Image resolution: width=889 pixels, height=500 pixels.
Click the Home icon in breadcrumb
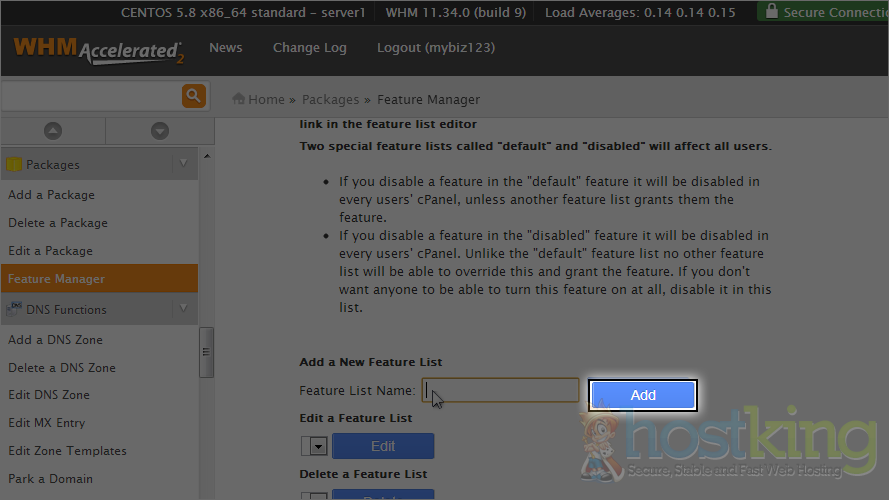tap(239, 99)
